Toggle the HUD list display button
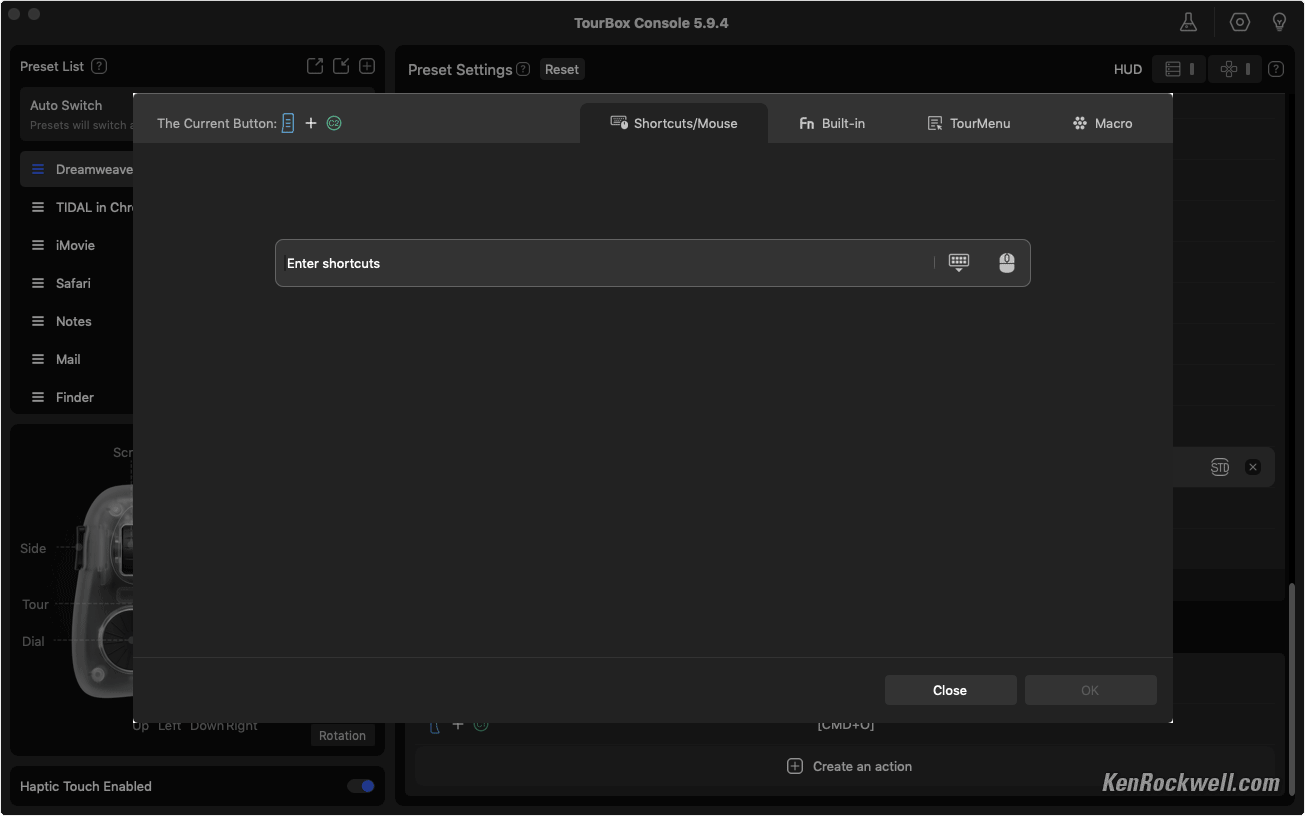The width and height of the screenshot is (1305, 816). 1179,69
